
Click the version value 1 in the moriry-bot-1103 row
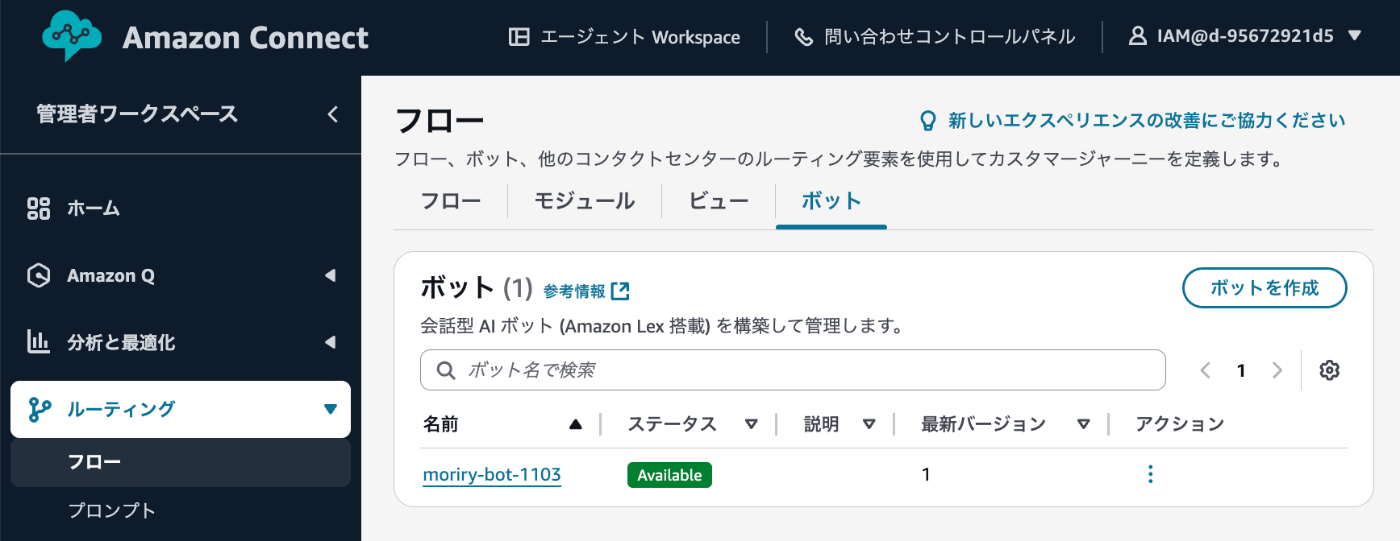click(926, 475)
